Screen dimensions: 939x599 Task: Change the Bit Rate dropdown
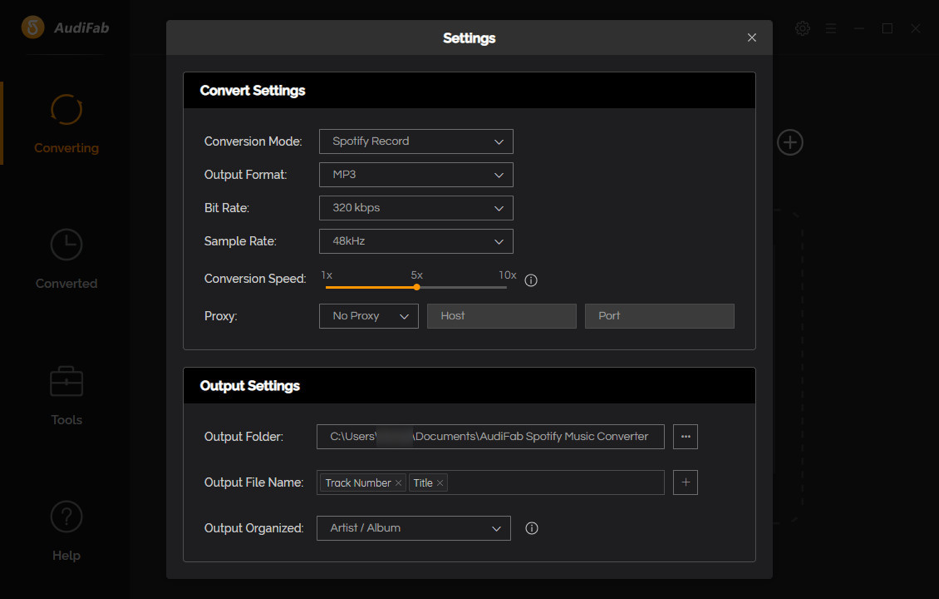416,208
